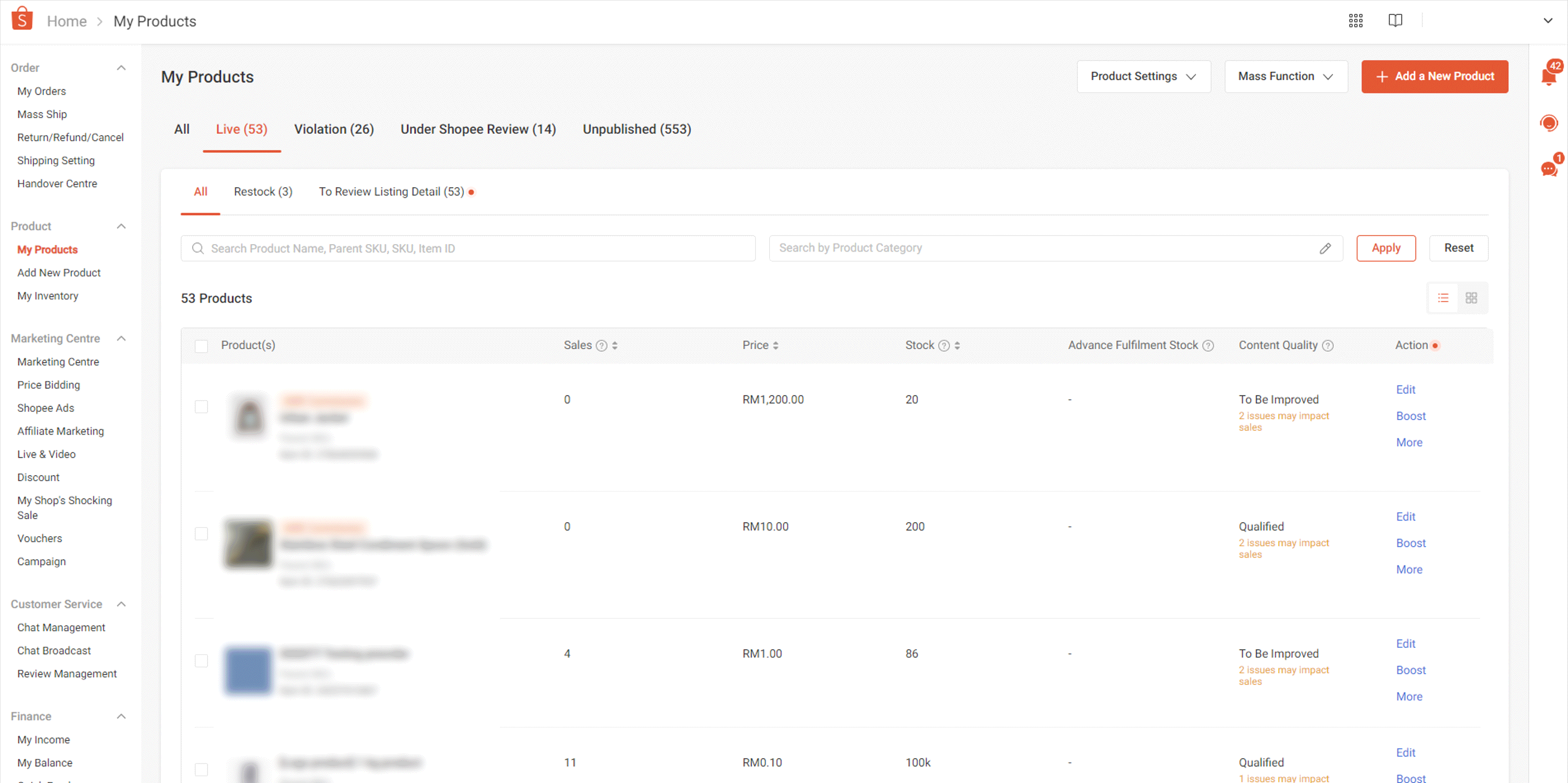The width and height of the screenshot is (1568, 783).
Task: Click the Sales help question icon
Action: (602, 346)
